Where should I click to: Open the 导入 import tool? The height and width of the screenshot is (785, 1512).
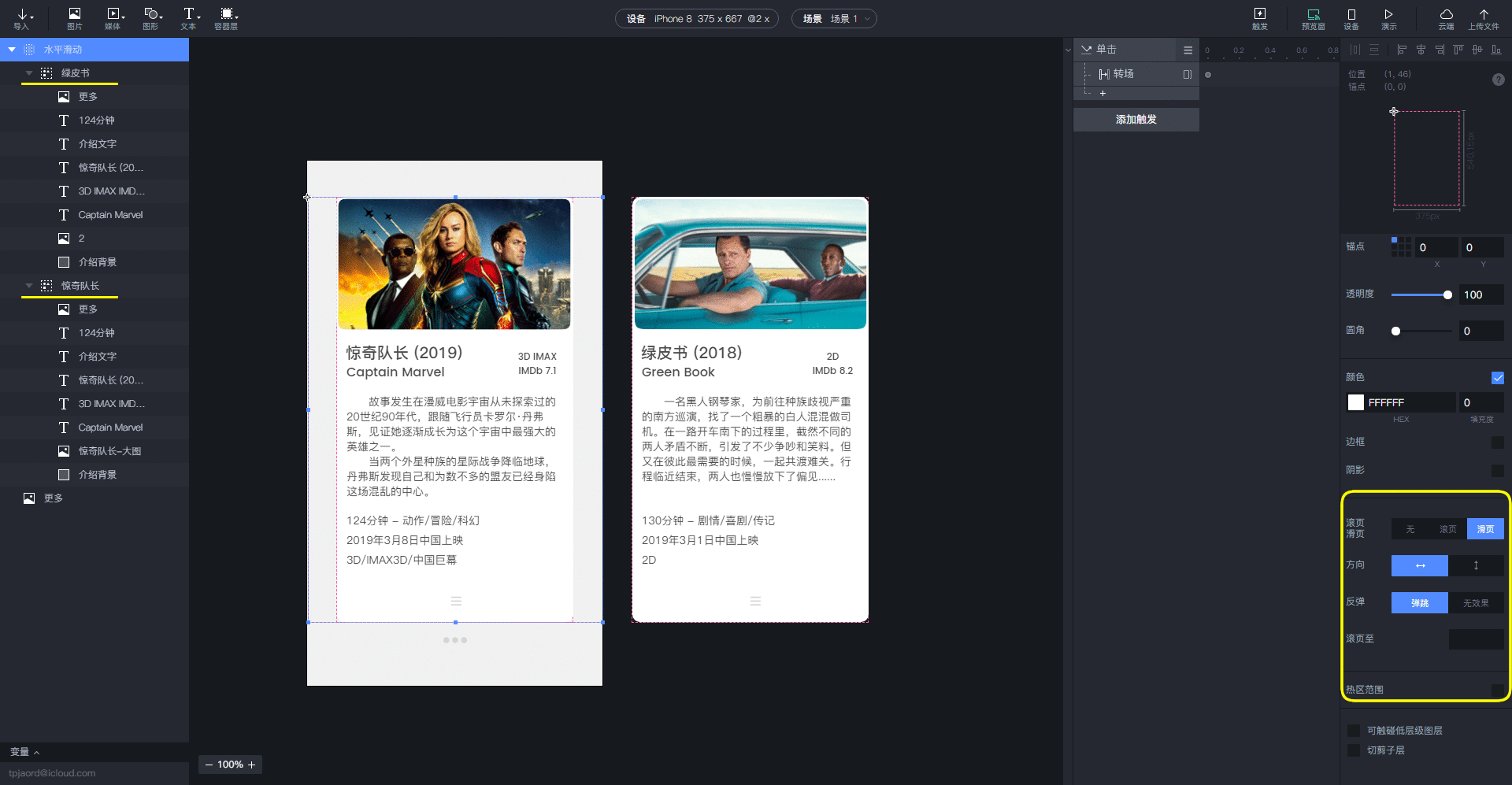click(22, 18)
